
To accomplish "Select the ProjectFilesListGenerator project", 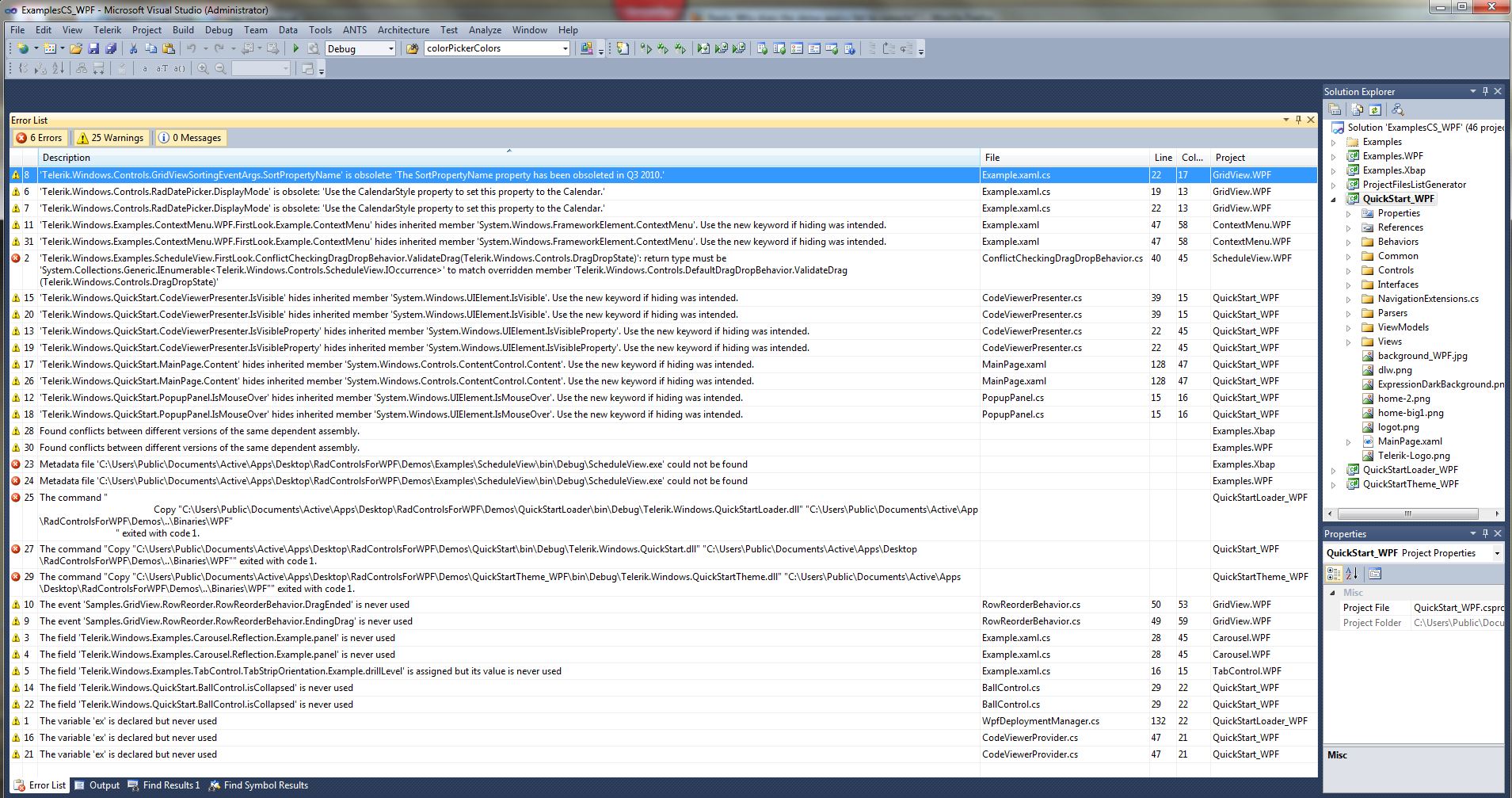I will (1415, 185).
